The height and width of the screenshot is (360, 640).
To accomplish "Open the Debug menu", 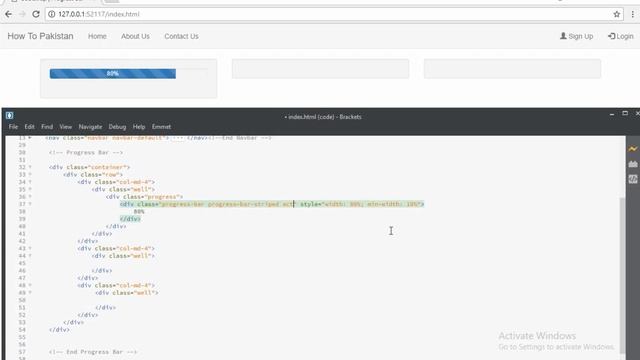I will (117, 127).
